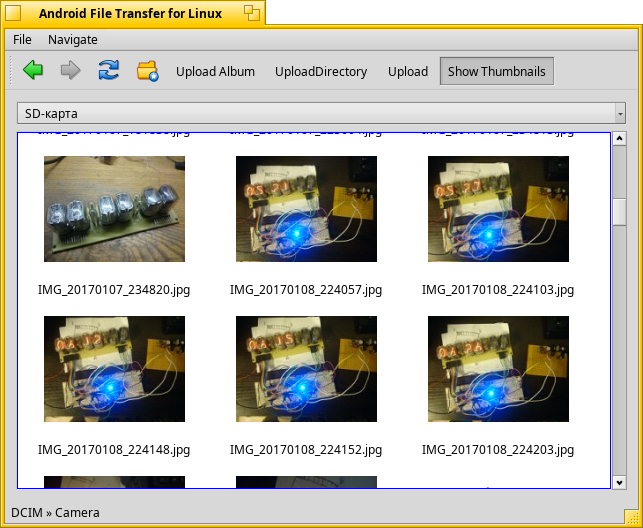Select thumbnail of IMG_20170108_224103.jpg
Image resolution: width=643 pixels, height=528 pixels.
pos(498,209)
